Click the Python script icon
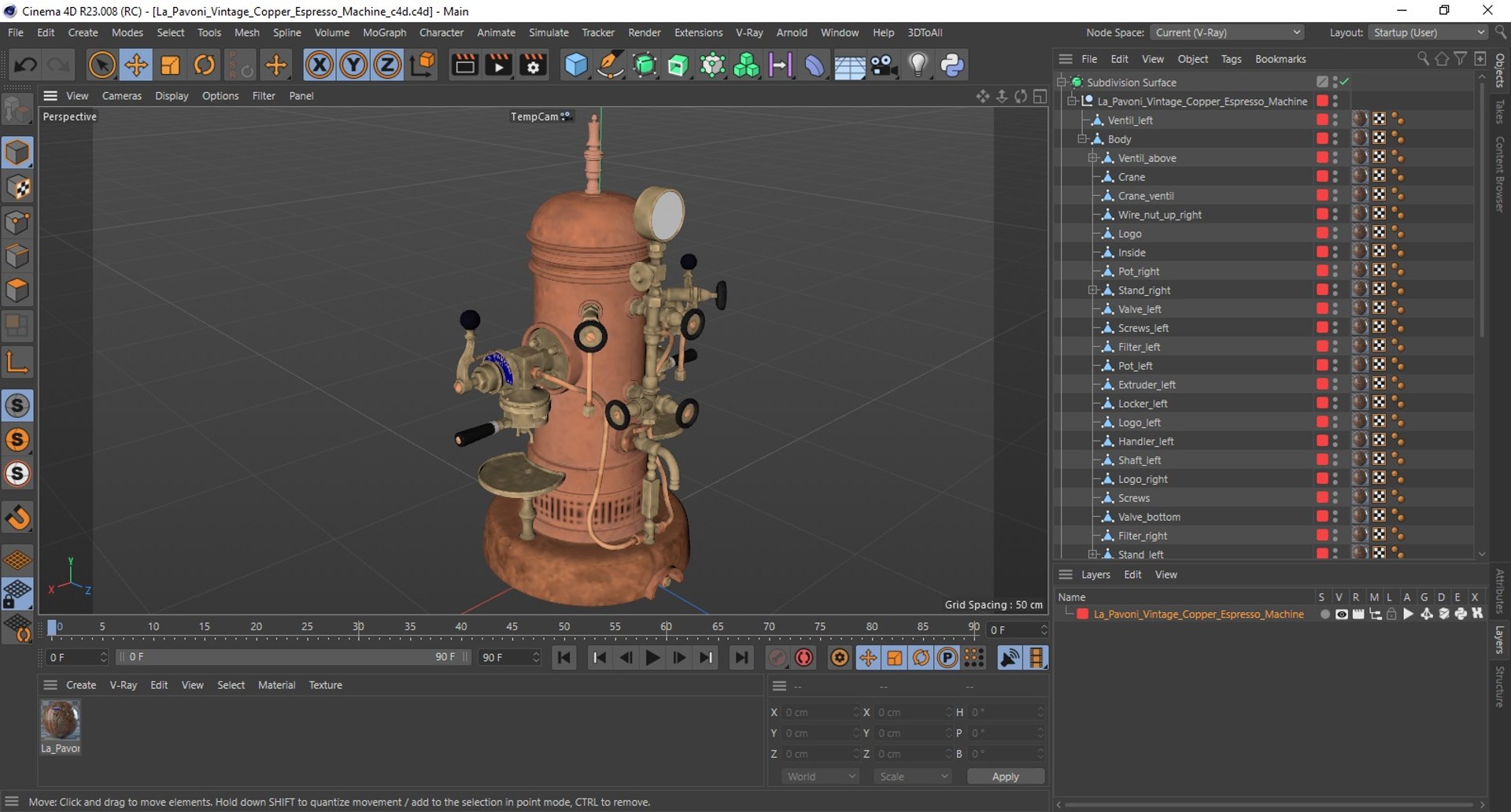 click(x=952, y=65)
